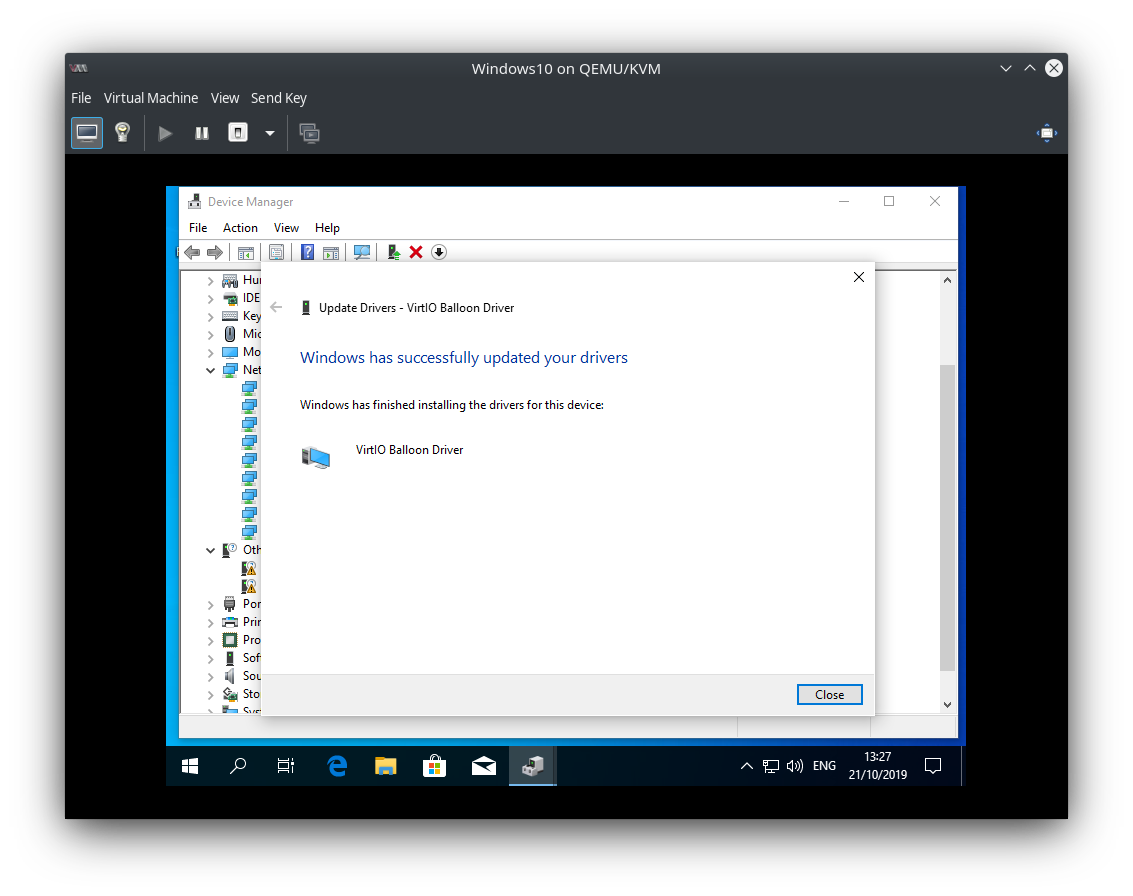
Task: Click ENG input language indicator
Action: [x=824, y=766]
